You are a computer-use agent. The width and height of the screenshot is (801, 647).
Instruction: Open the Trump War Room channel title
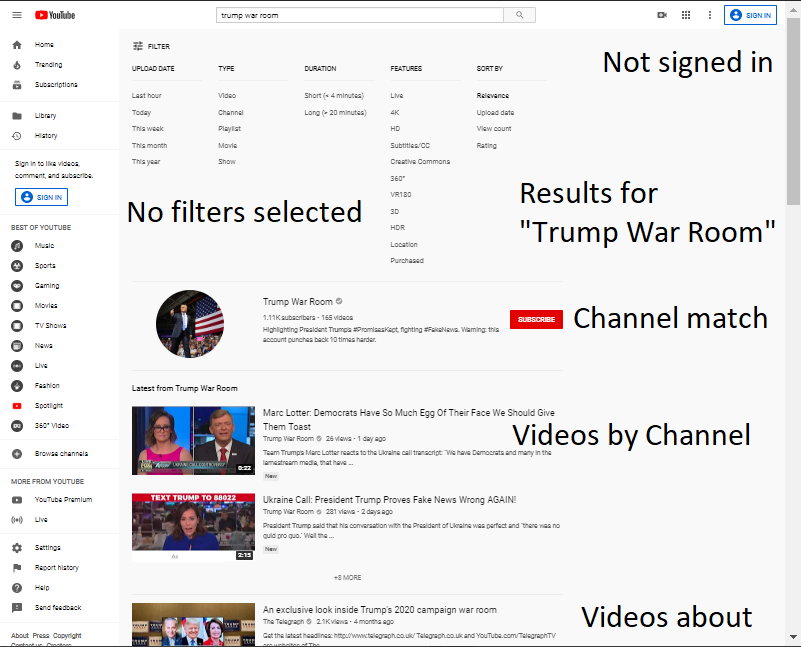pos(298,302)
